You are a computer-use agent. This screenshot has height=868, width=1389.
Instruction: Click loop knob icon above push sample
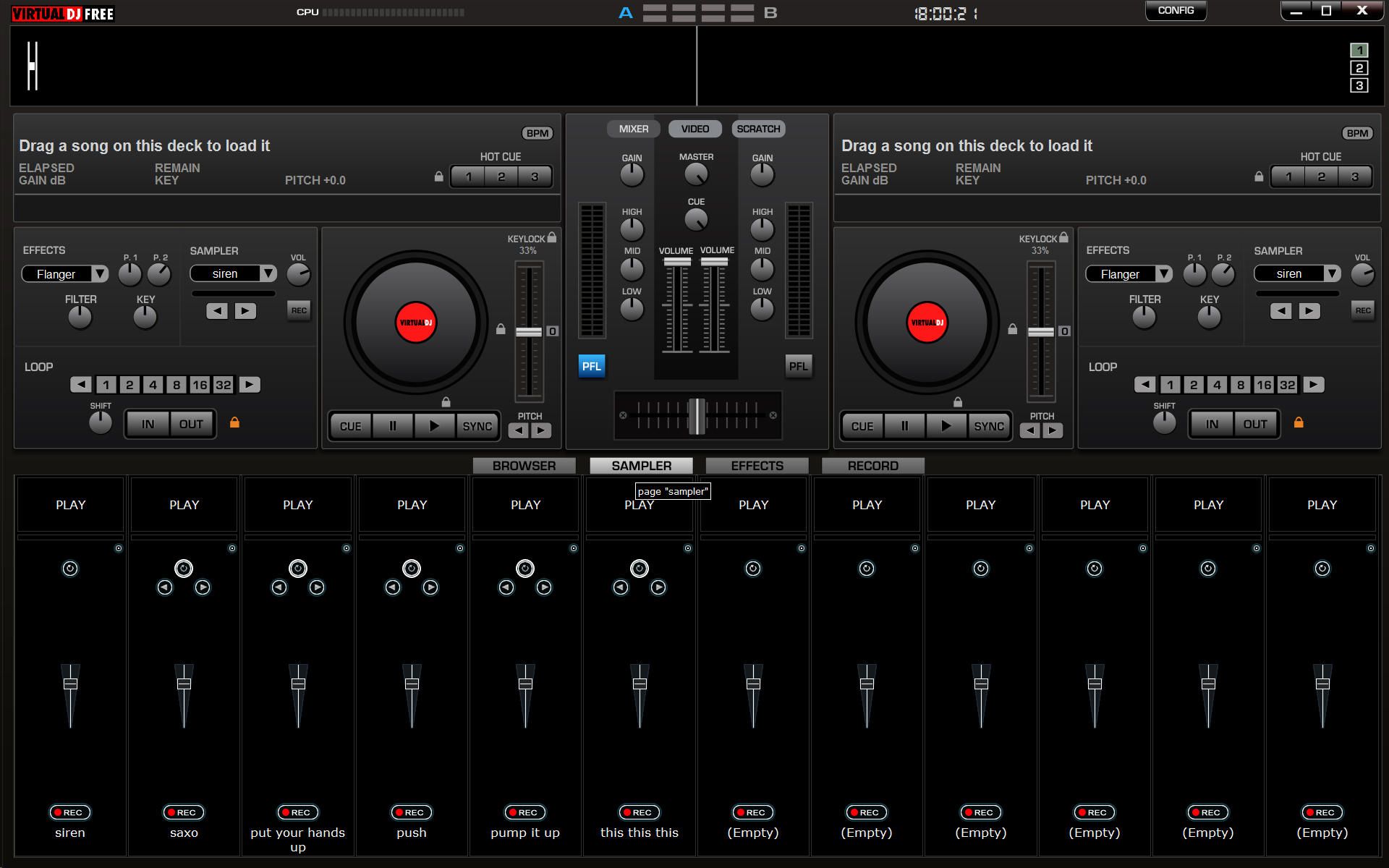(412, 569)
